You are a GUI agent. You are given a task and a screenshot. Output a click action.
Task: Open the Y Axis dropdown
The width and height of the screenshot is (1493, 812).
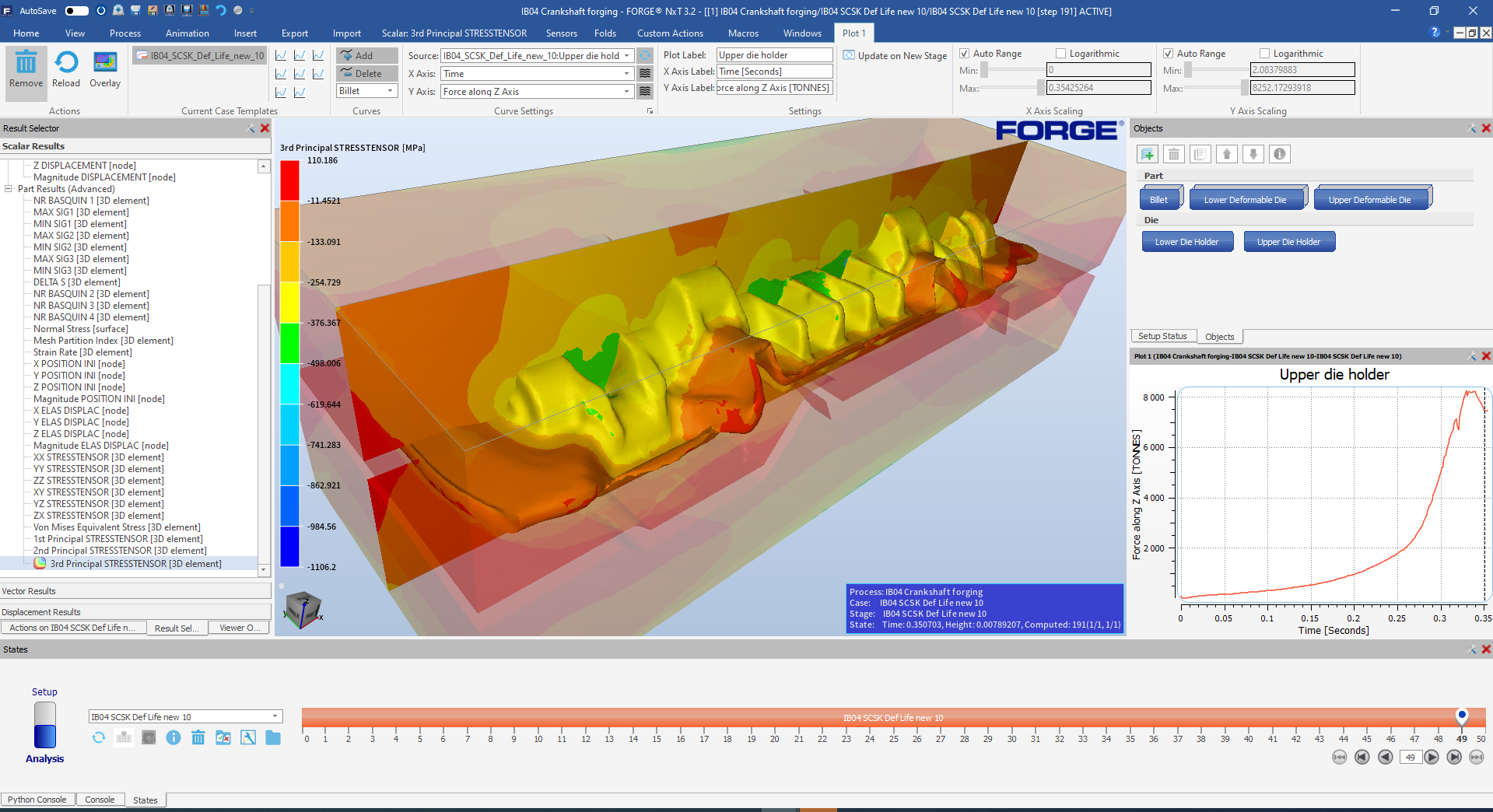[626, 92]
